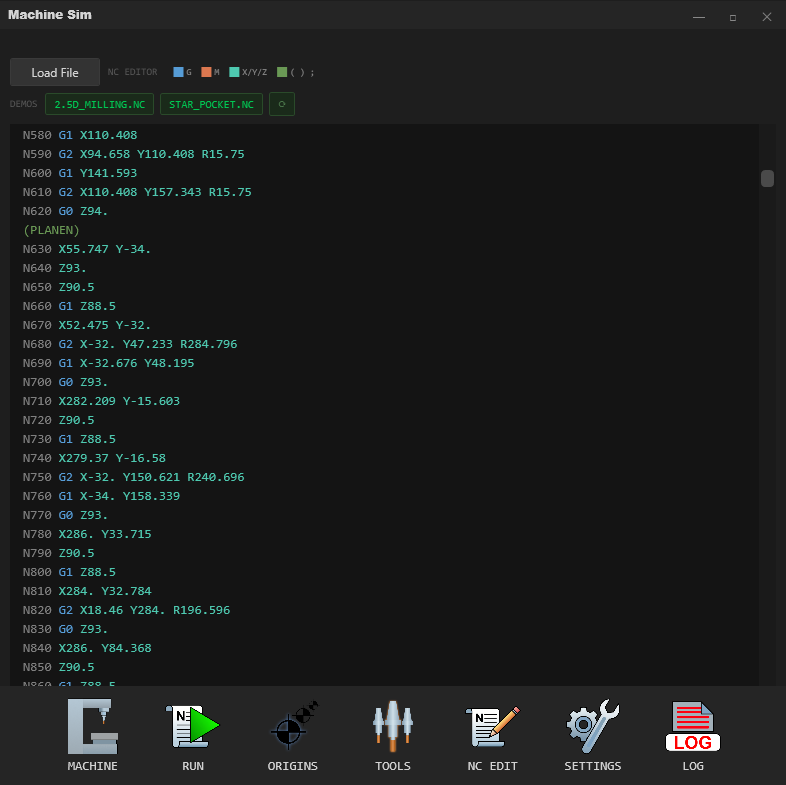Image resolution: width=786 pixels, height=785 pixels.
Task: Click the editor vertical scrollbar thumb
Action: tap(767, 178)
